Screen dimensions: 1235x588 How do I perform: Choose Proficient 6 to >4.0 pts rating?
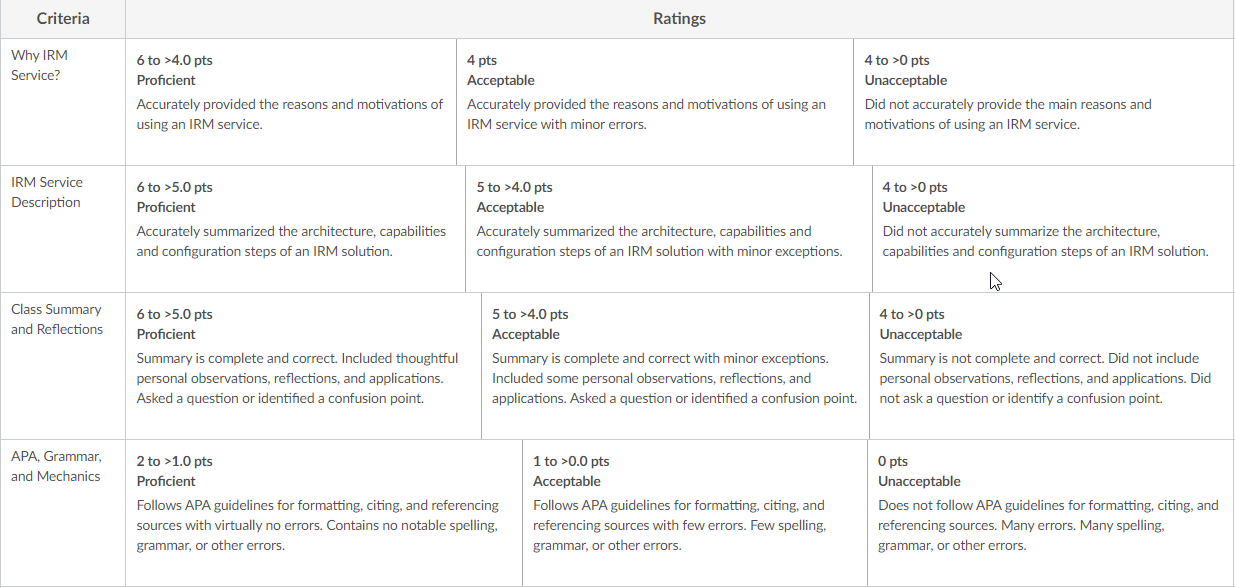pyautogui.click(x=291, y=102)
